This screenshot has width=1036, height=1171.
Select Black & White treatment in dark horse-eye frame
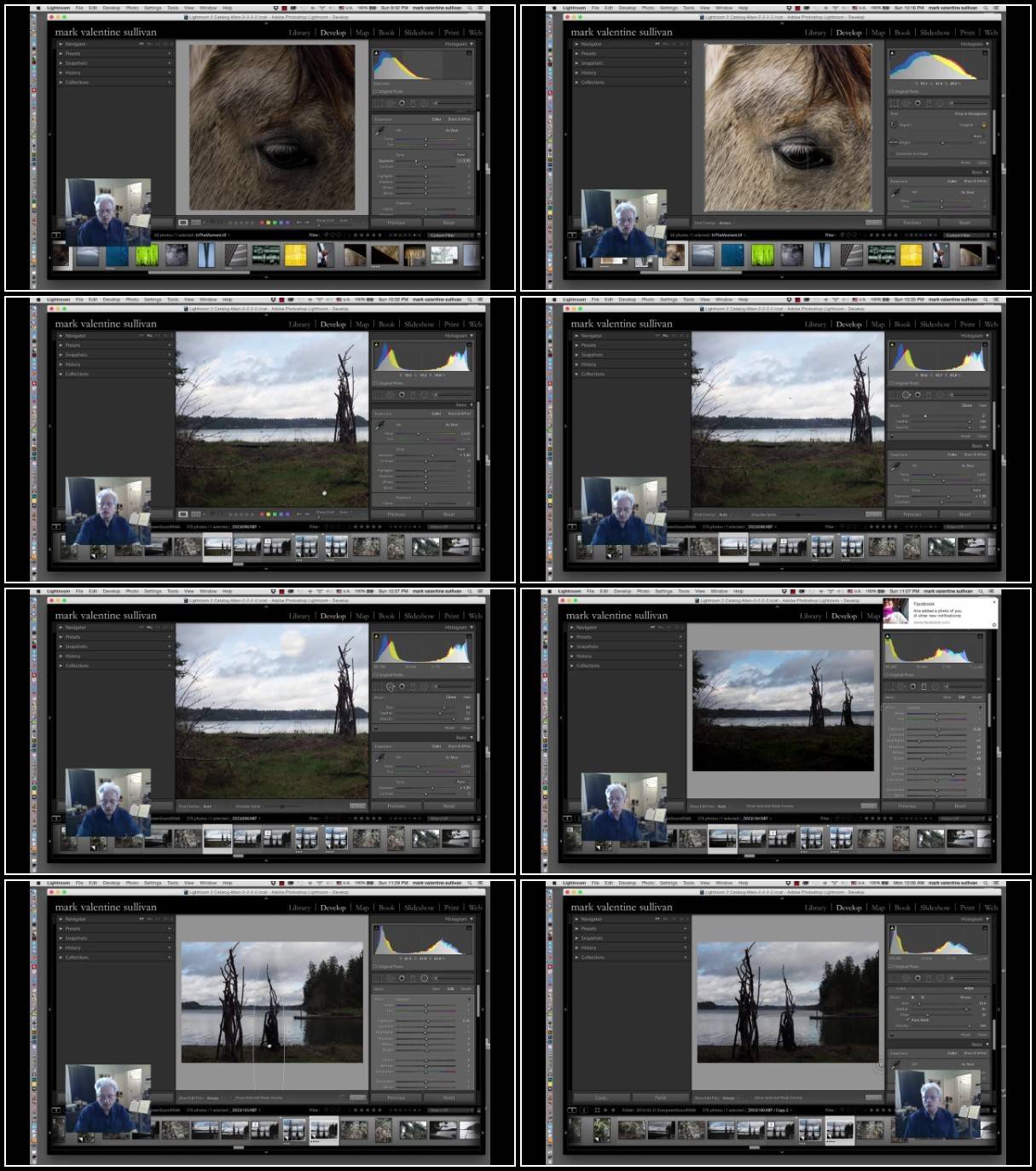(x=460, y=119)
